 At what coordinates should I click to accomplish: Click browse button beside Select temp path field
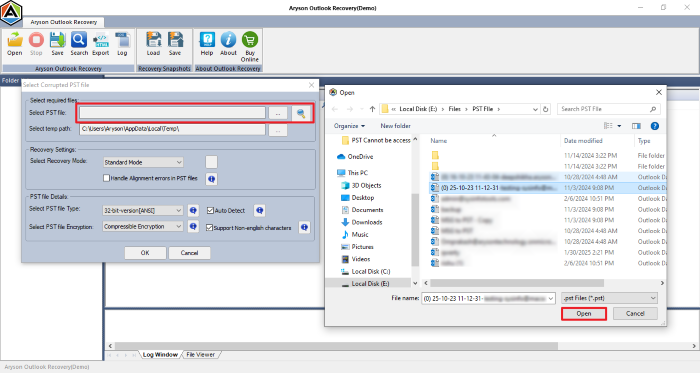278,130
